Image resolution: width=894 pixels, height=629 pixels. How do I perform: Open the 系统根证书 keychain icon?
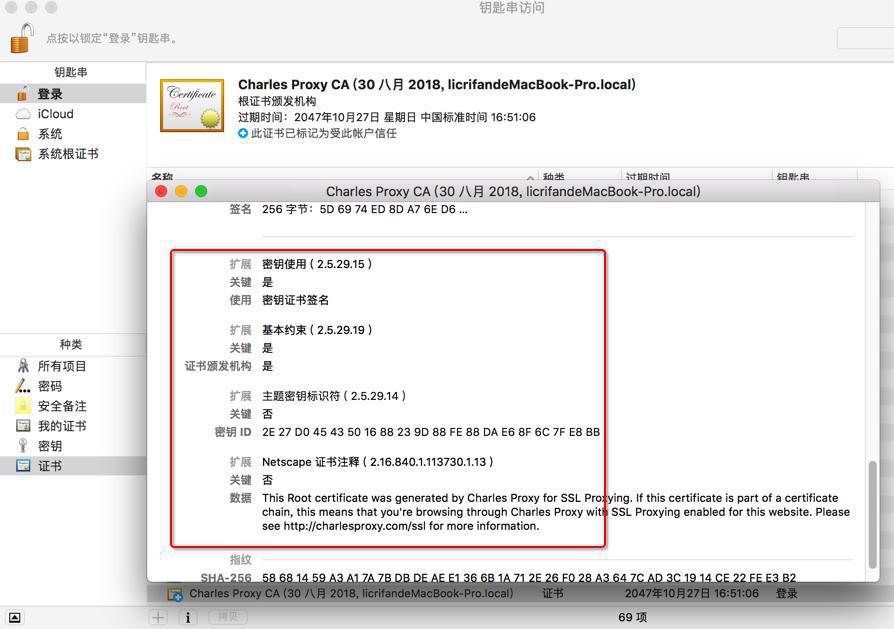[x=23, y=154]
